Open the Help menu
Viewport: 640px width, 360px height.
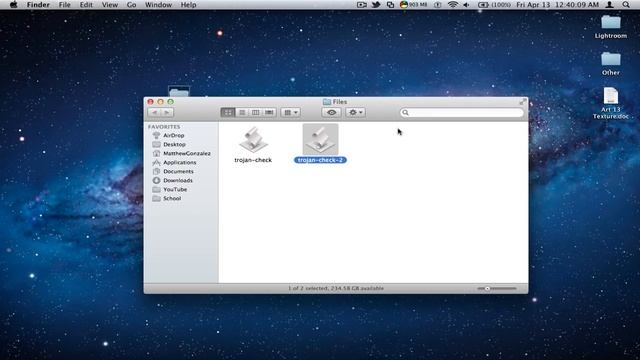[188, 5]
